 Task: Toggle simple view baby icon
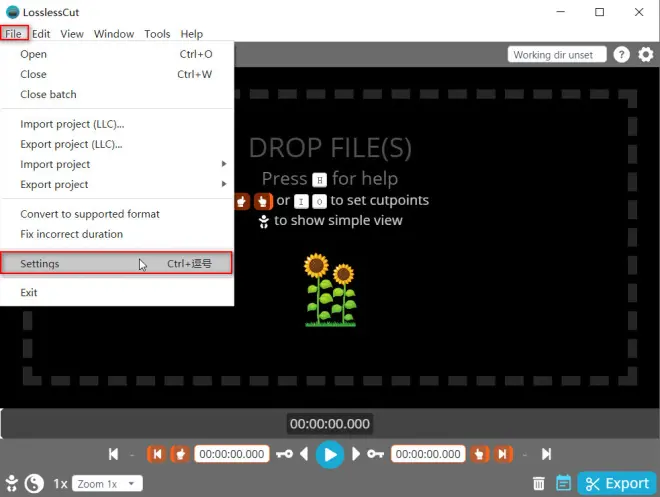pos(12,484)
